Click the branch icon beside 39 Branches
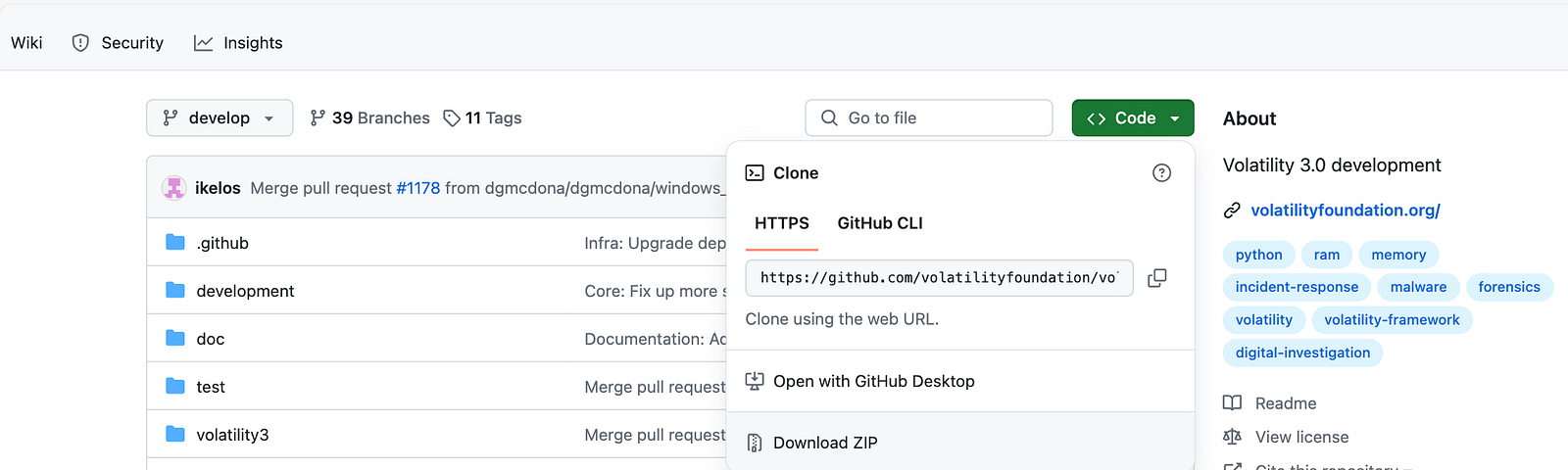 tap(318, 117)
